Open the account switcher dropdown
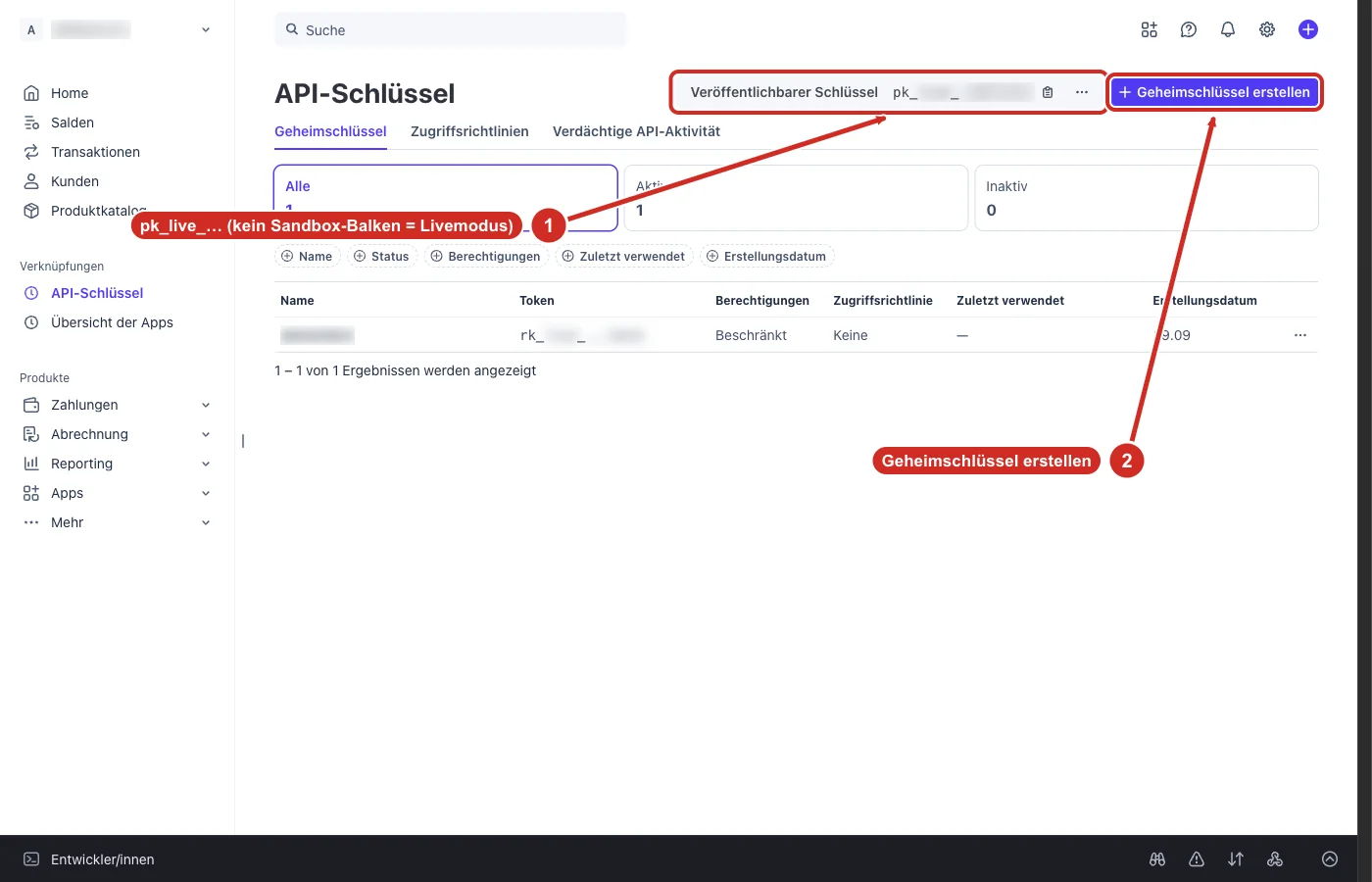Viewport: 1372px width, 882px height. (117, 30)
